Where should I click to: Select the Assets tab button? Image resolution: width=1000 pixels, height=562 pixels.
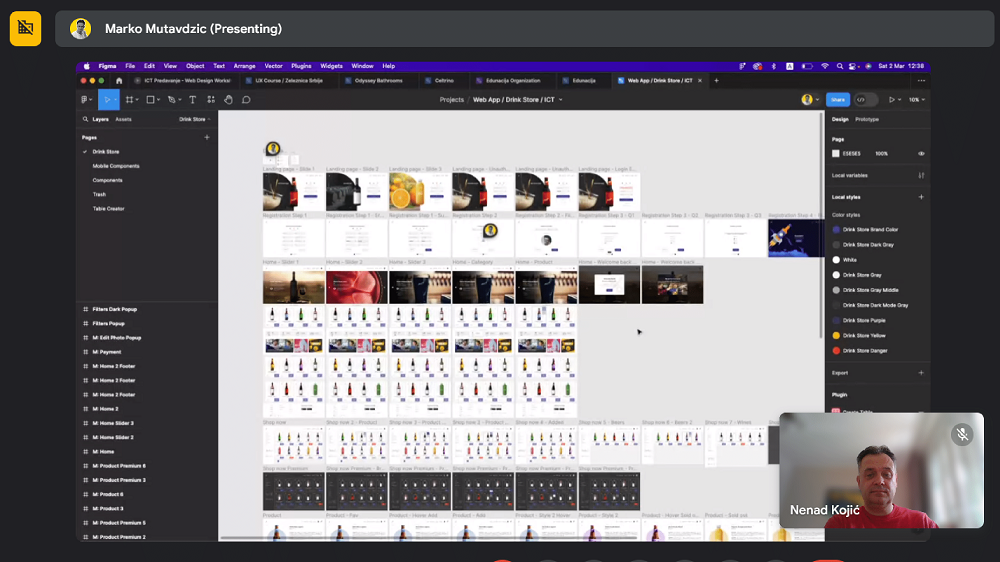[x=123, y=119]
